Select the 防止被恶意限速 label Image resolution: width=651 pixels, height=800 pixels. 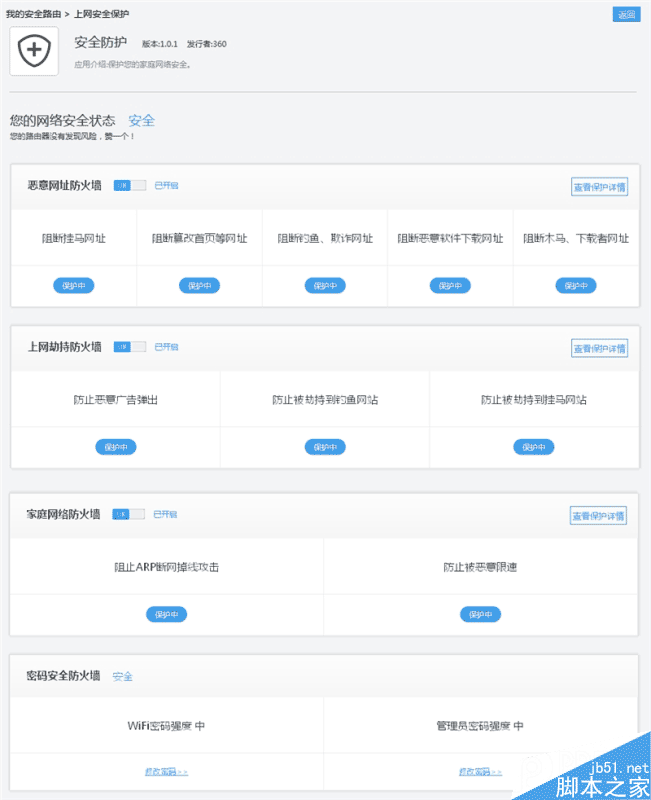(480, 567)
